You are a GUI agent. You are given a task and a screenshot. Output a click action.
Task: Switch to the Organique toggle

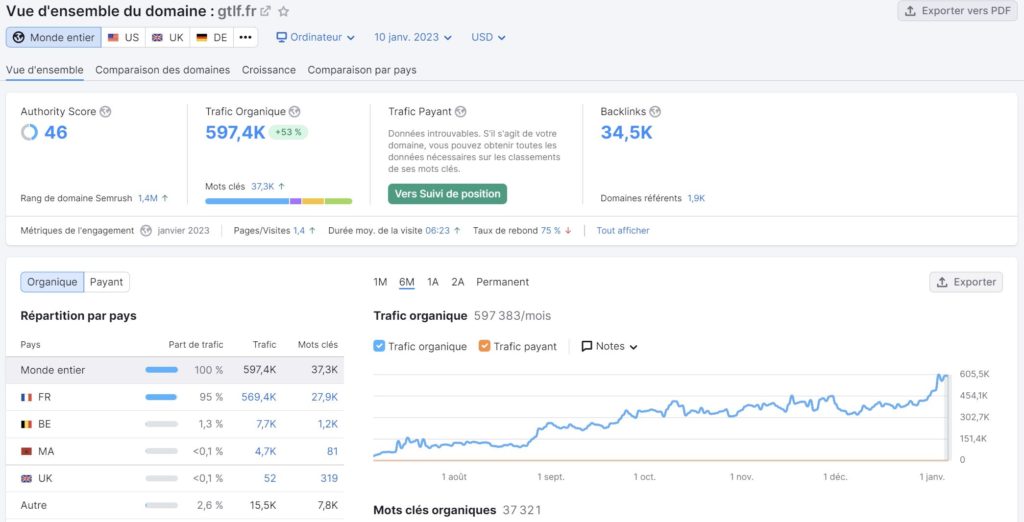52,282
